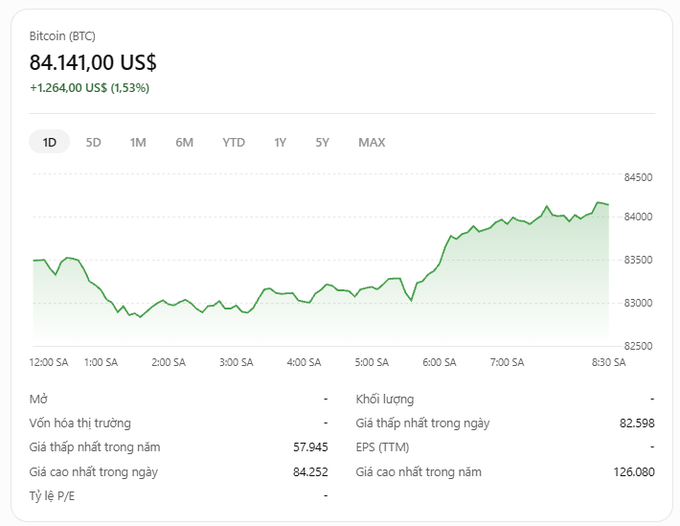Open the 1Y chart view
Image resolution: width=680 pixels, height=526 pixels.
click(x=280, y=142)
